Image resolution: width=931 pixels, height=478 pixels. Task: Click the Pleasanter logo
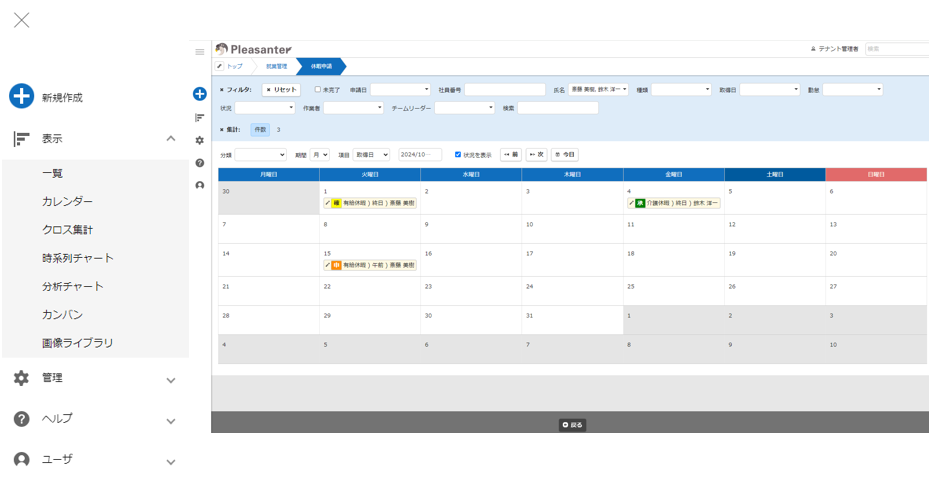pos(253,49)
